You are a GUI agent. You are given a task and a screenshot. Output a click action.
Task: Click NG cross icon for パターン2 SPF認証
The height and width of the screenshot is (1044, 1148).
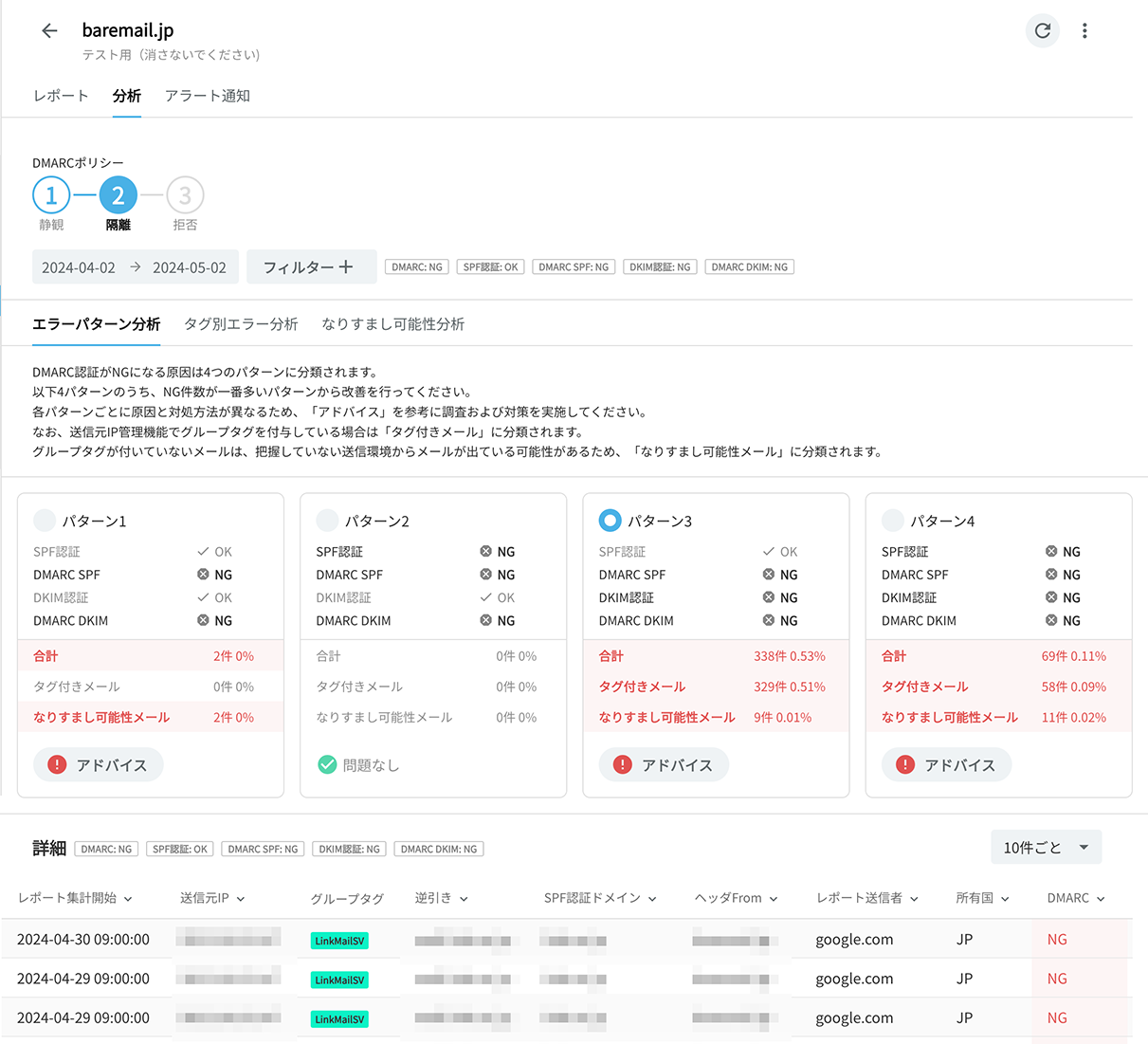485,552
